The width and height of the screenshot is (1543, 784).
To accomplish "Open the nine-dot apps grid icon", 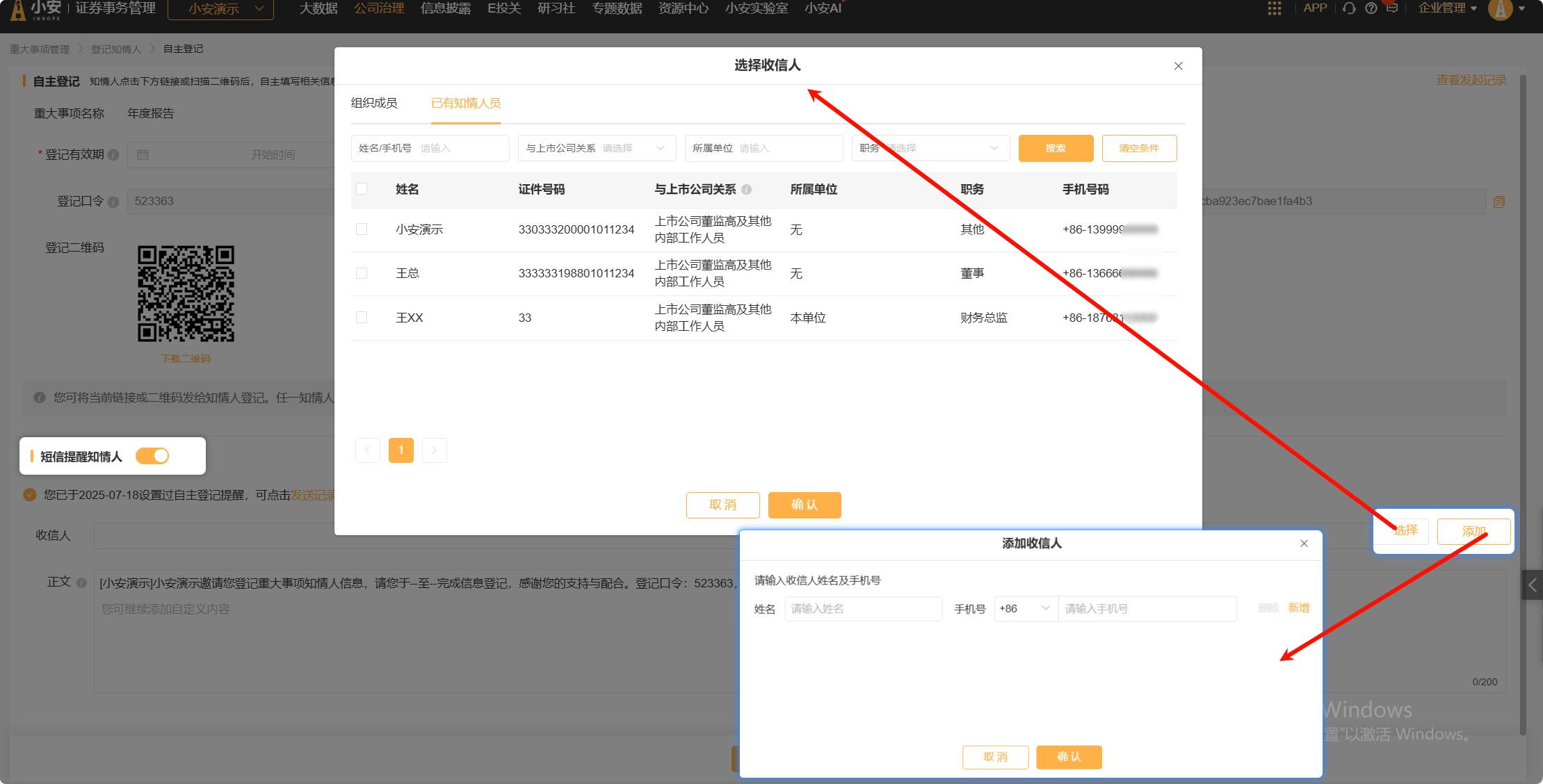I will coord(1274,8).
